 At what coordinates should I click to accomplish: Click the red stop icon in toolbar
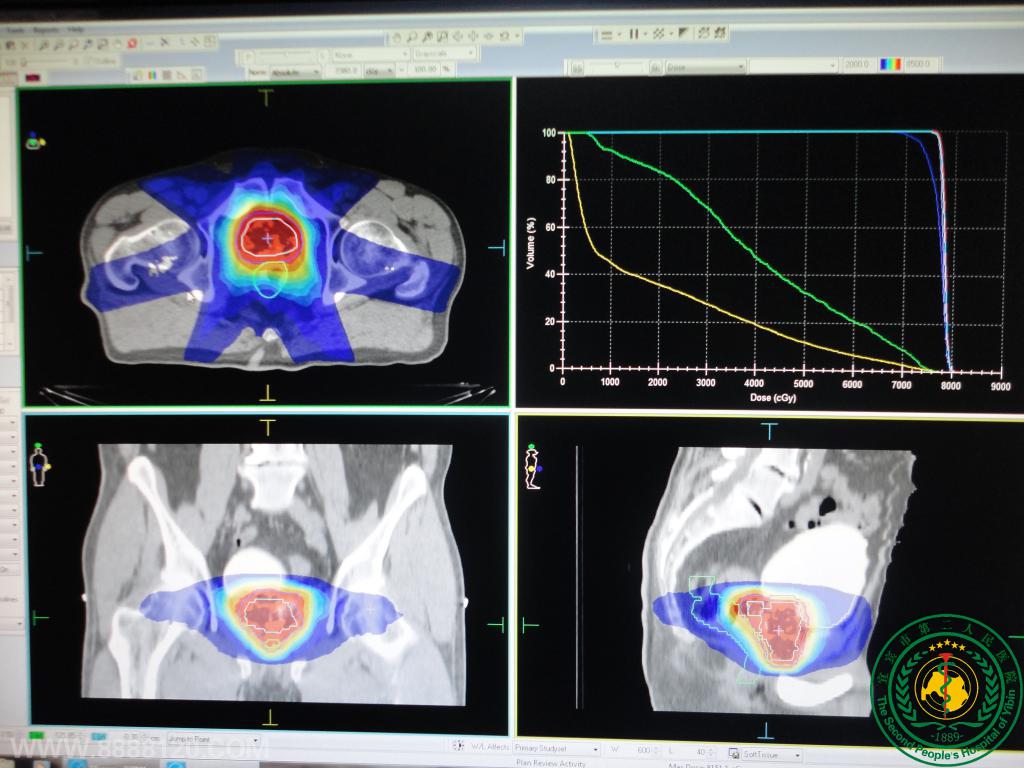132,44
